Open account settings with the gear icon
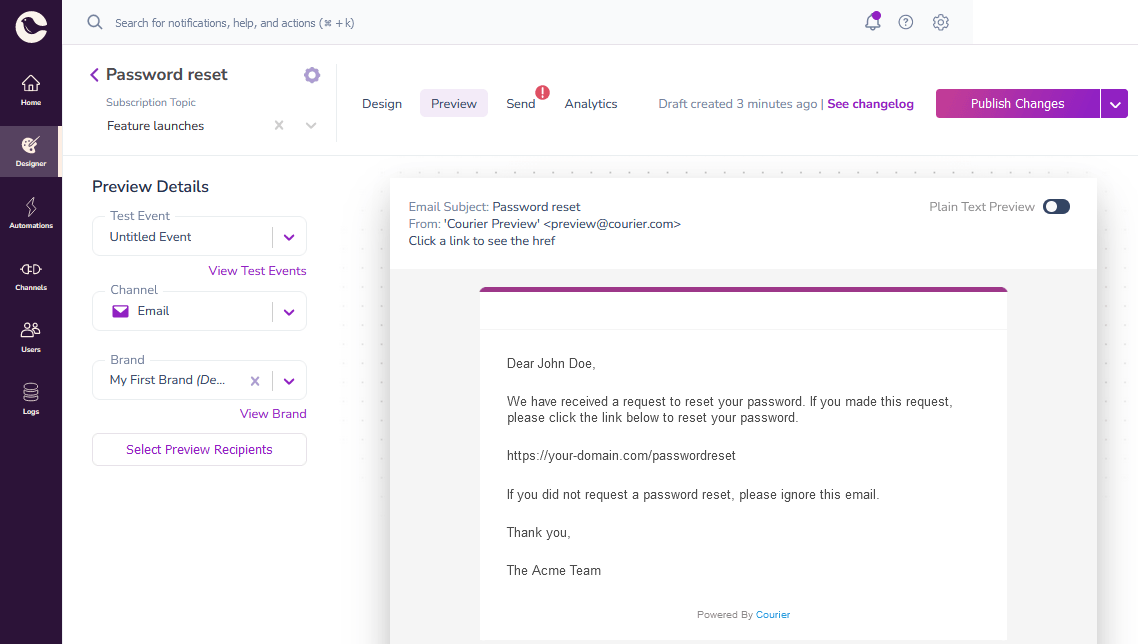The height and width of the screenshot is (644, 1138). (940, 21)
